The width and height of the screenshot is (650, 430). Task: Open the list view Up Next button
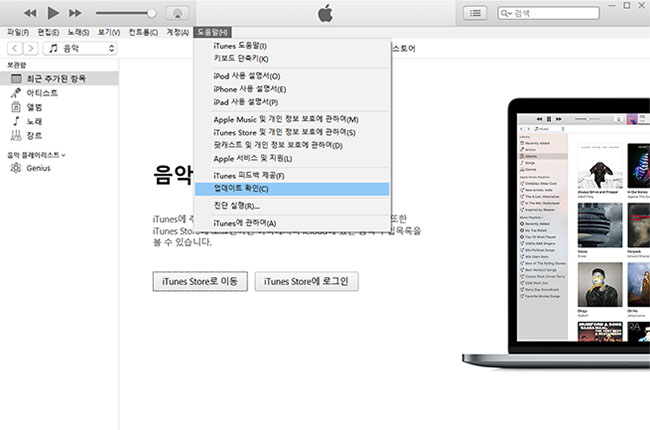coord(475,13)
